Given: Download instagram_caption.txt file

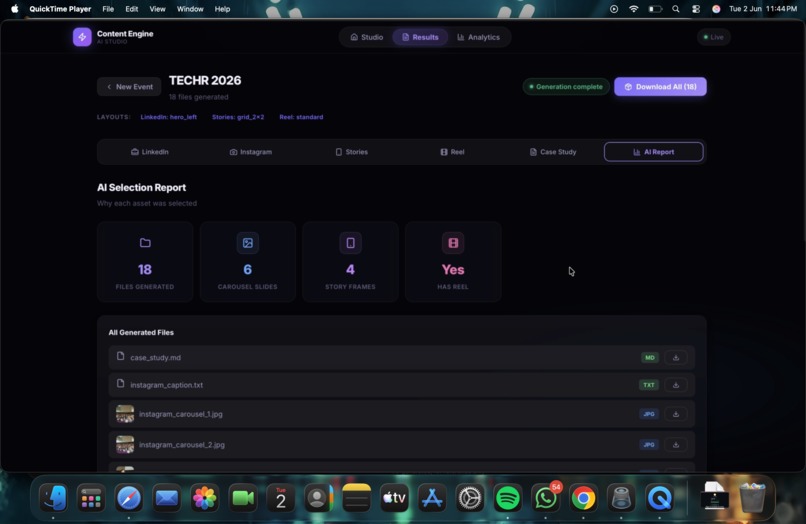Looking at the screenshot, I should pos(676,385).
